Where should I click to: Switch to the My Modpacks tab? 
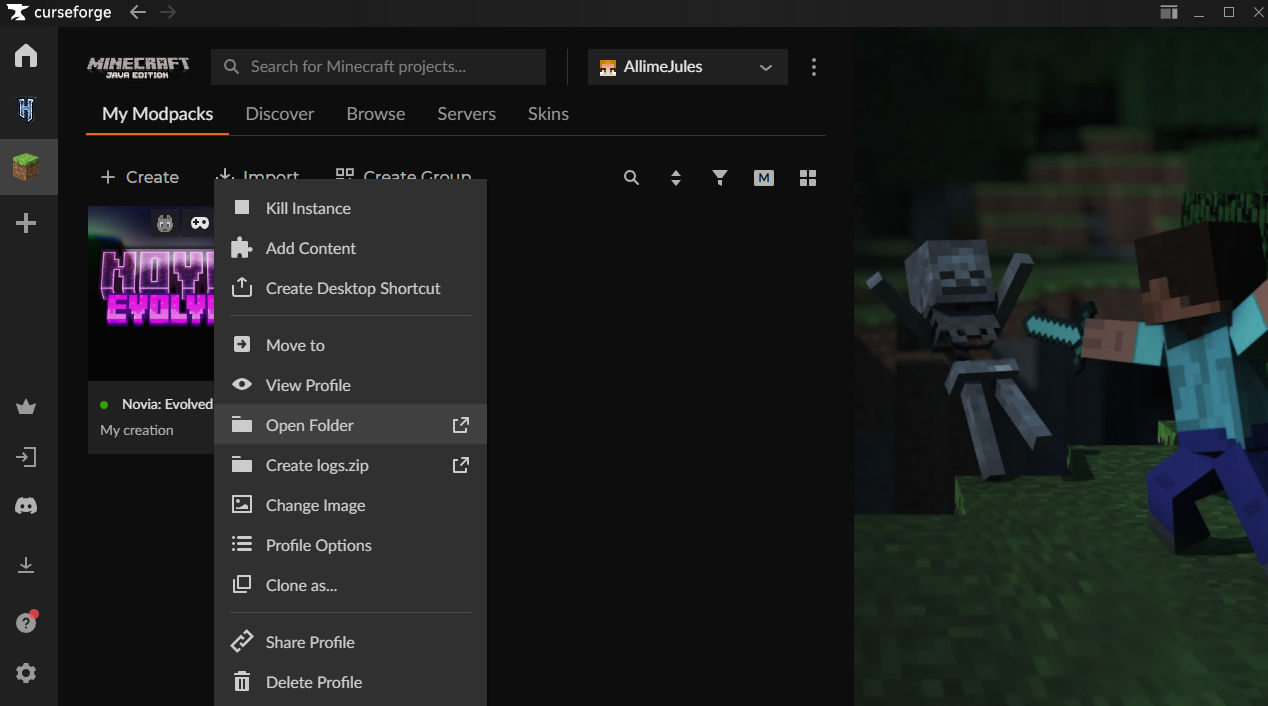click(157, 114)
